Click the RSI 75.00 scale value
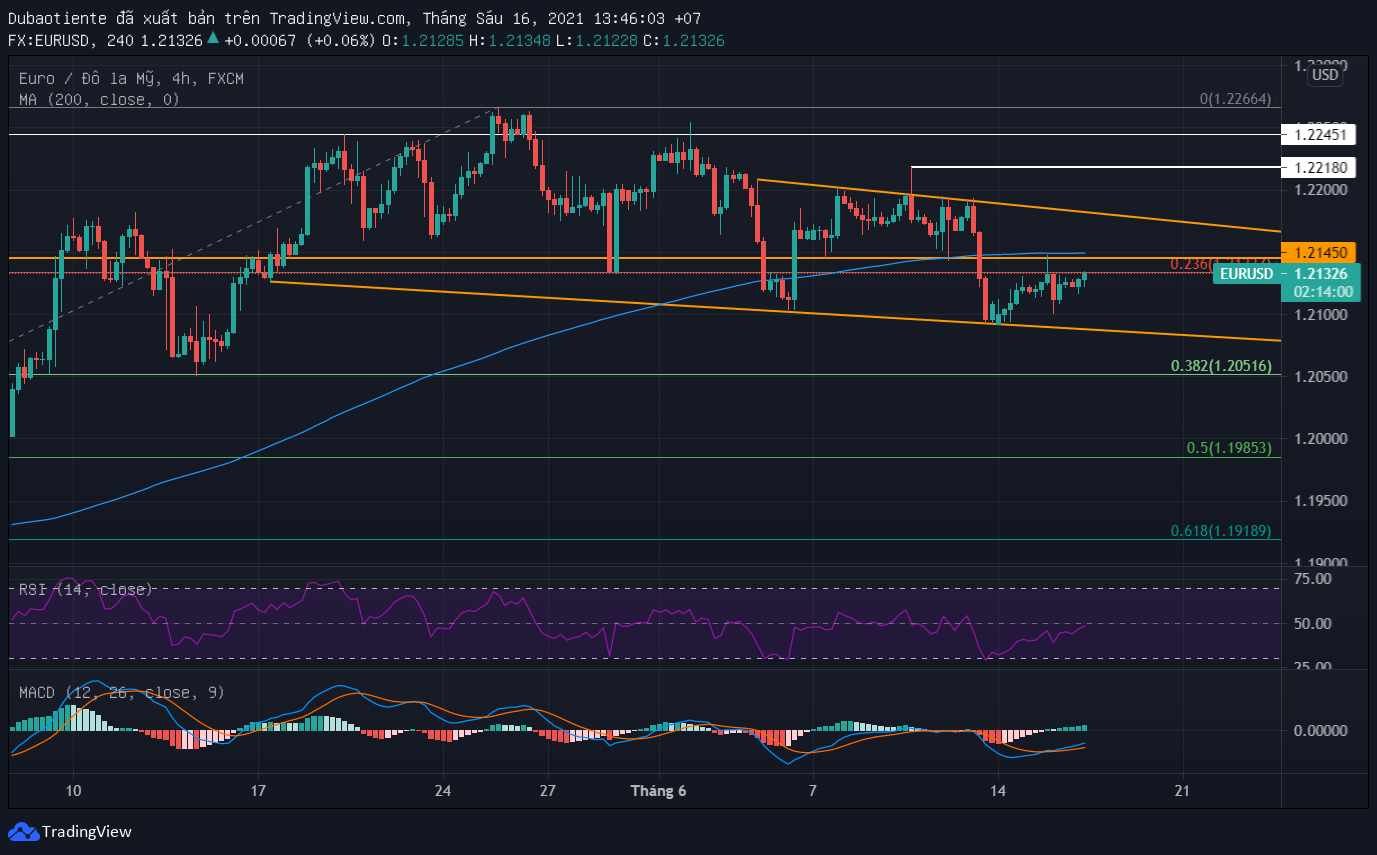Image resolution: width=1377 pixels, height=855 pixels. point(1310,579)
